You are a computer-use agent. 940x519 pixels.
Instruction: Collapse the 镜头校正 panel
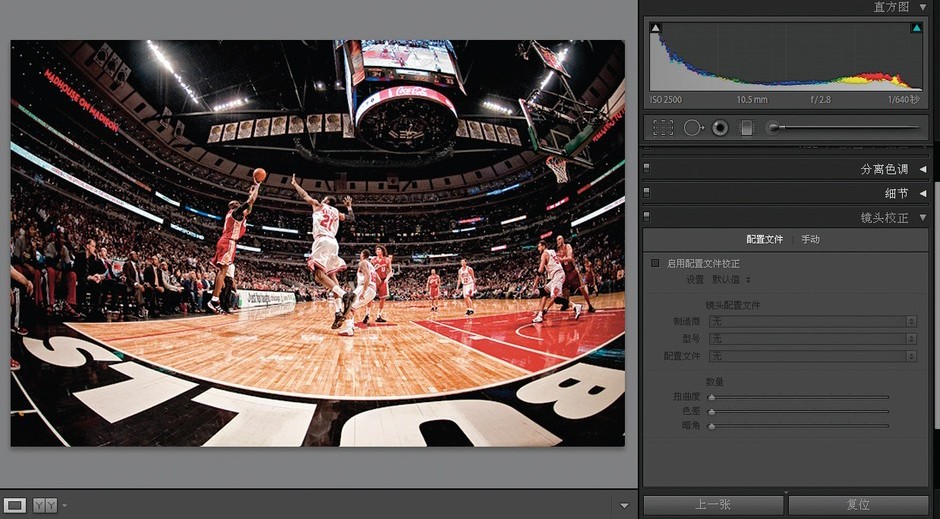pos(923,218)
